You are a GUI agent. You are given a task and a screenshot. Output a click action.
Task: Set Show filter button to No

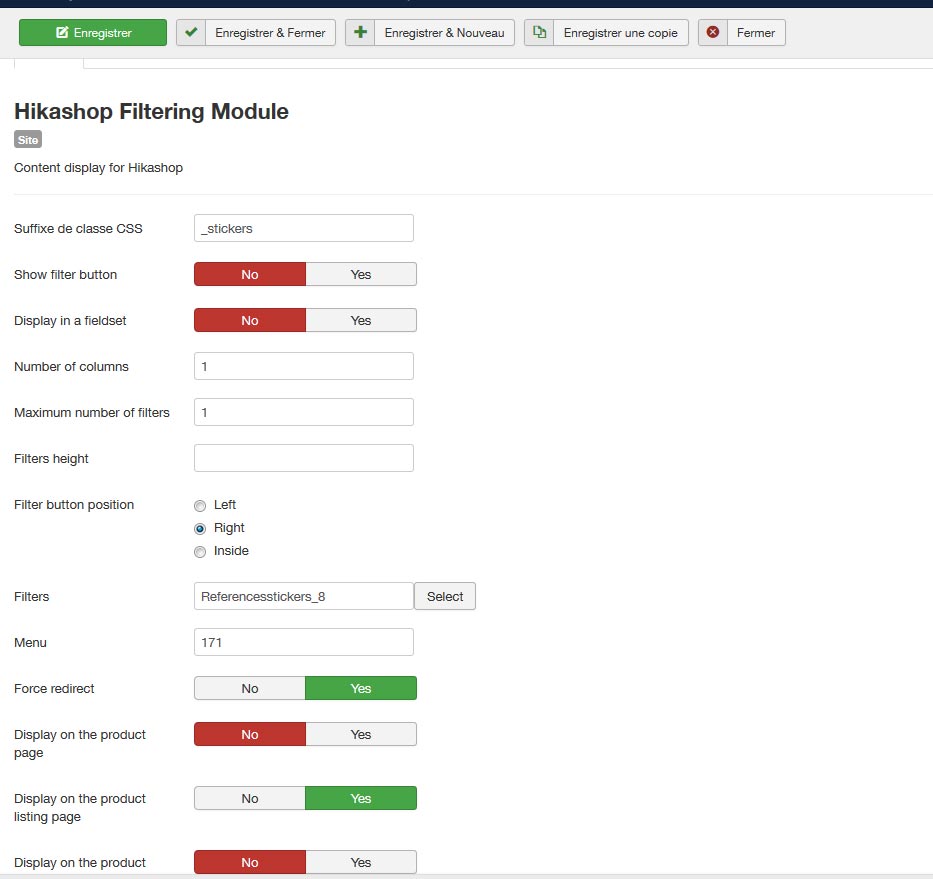point(250,274)
